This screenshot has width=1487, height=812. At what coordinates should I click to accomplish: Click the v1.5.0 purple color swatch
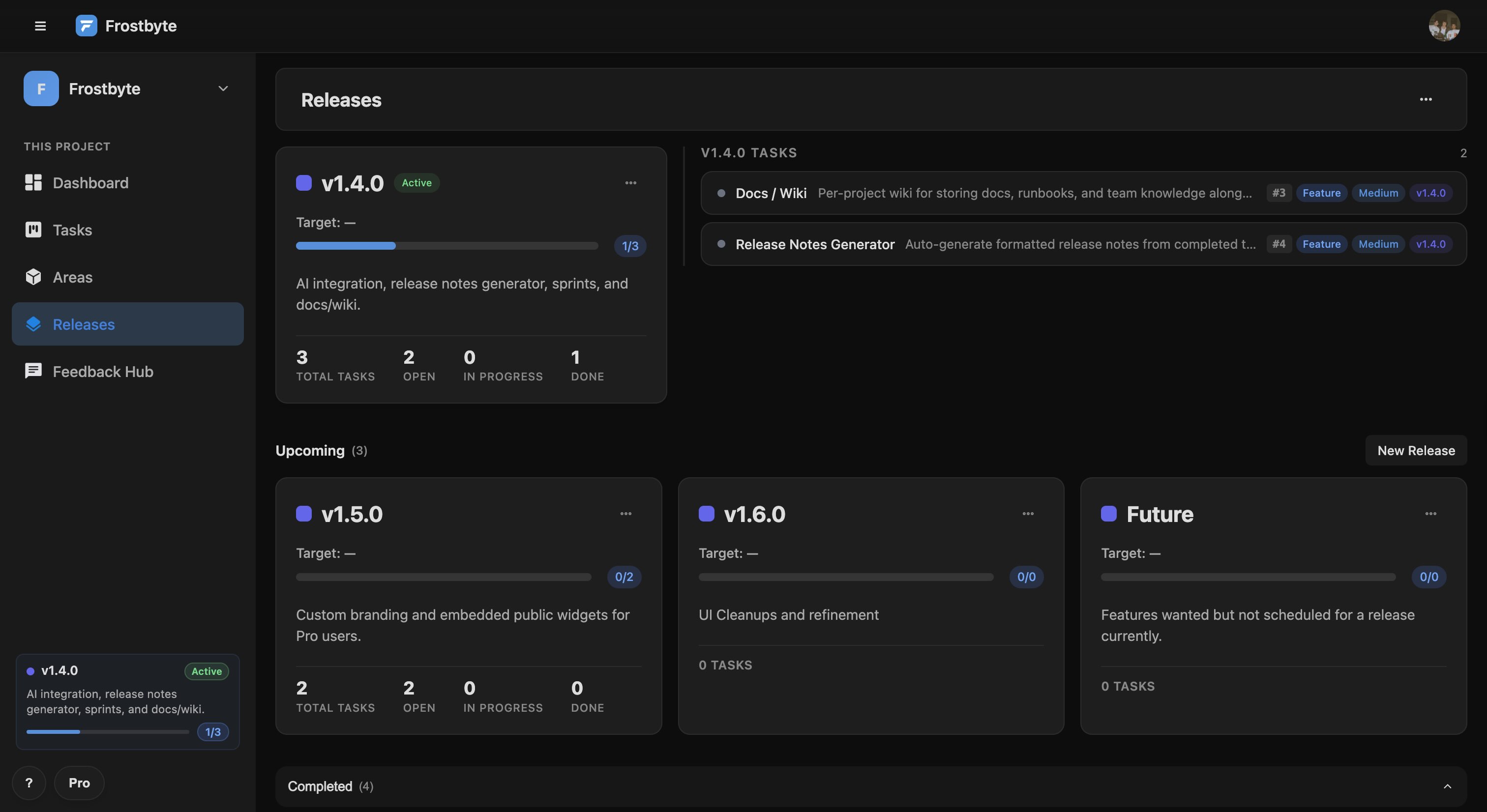pyautogui.click(x=303, y=514)
